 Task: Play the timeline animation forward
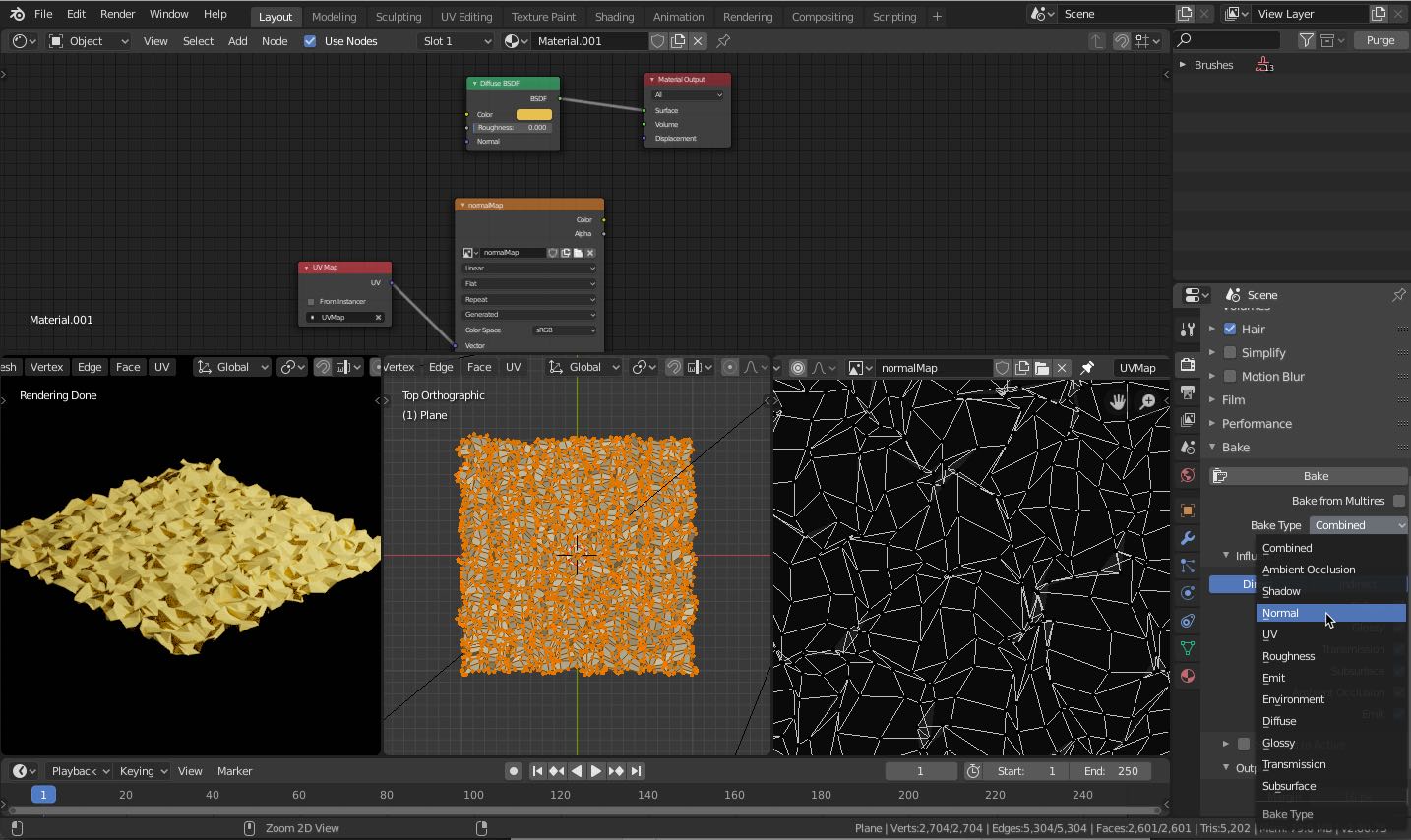(x=596, y=771)
